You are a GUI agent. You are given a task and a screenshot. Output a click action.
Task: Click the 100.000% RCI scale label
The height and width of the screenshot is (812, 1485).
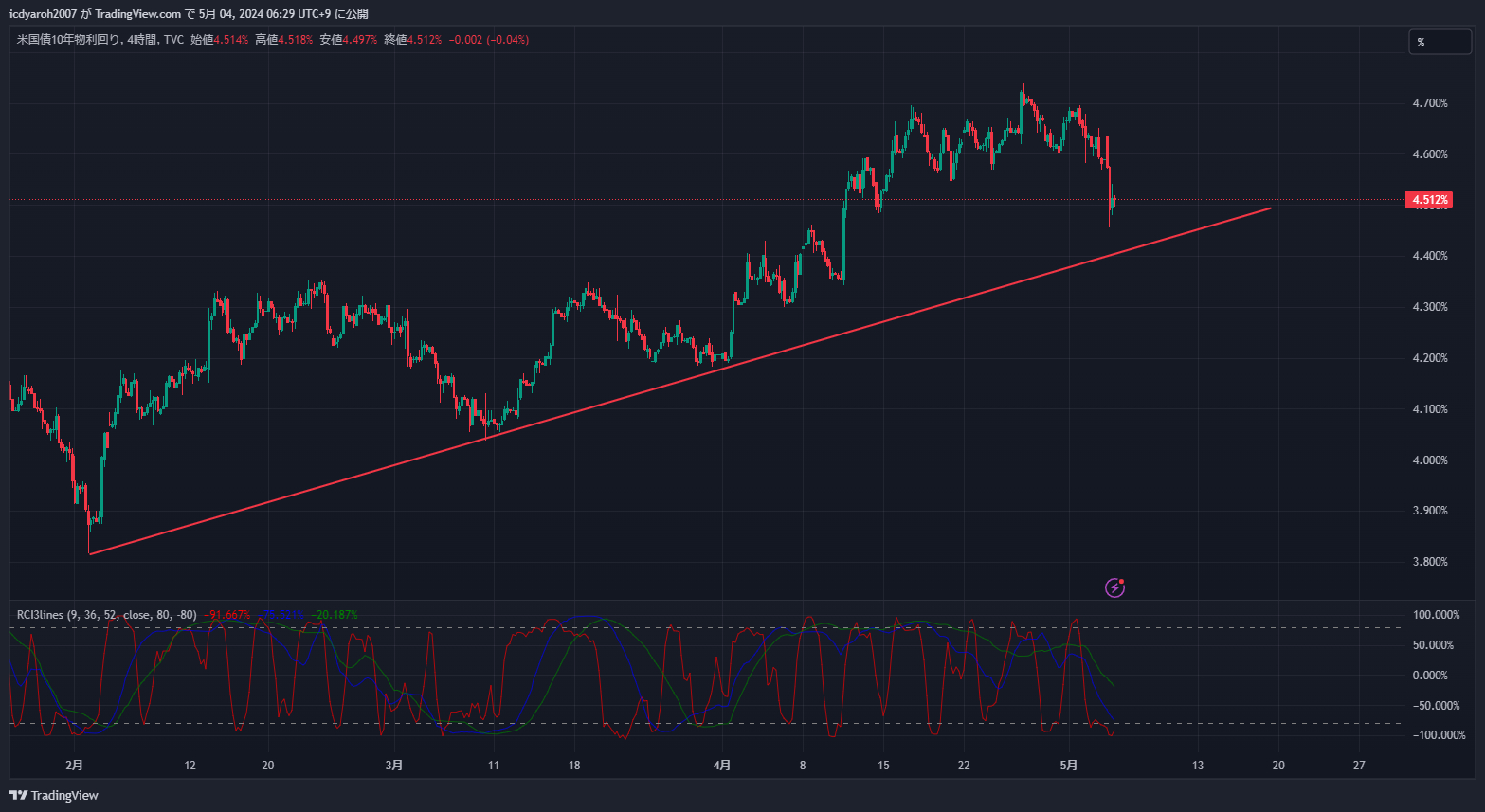coord(1437,615)
